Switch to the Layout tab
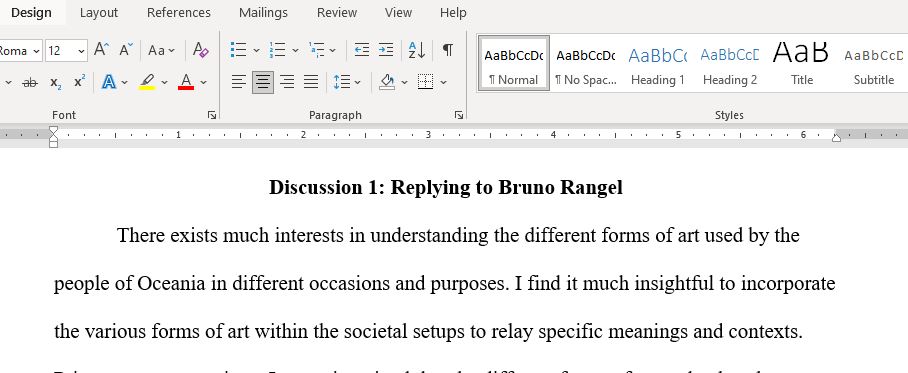Viewport: 908px width, 373px height. click(x=99, y=12)
